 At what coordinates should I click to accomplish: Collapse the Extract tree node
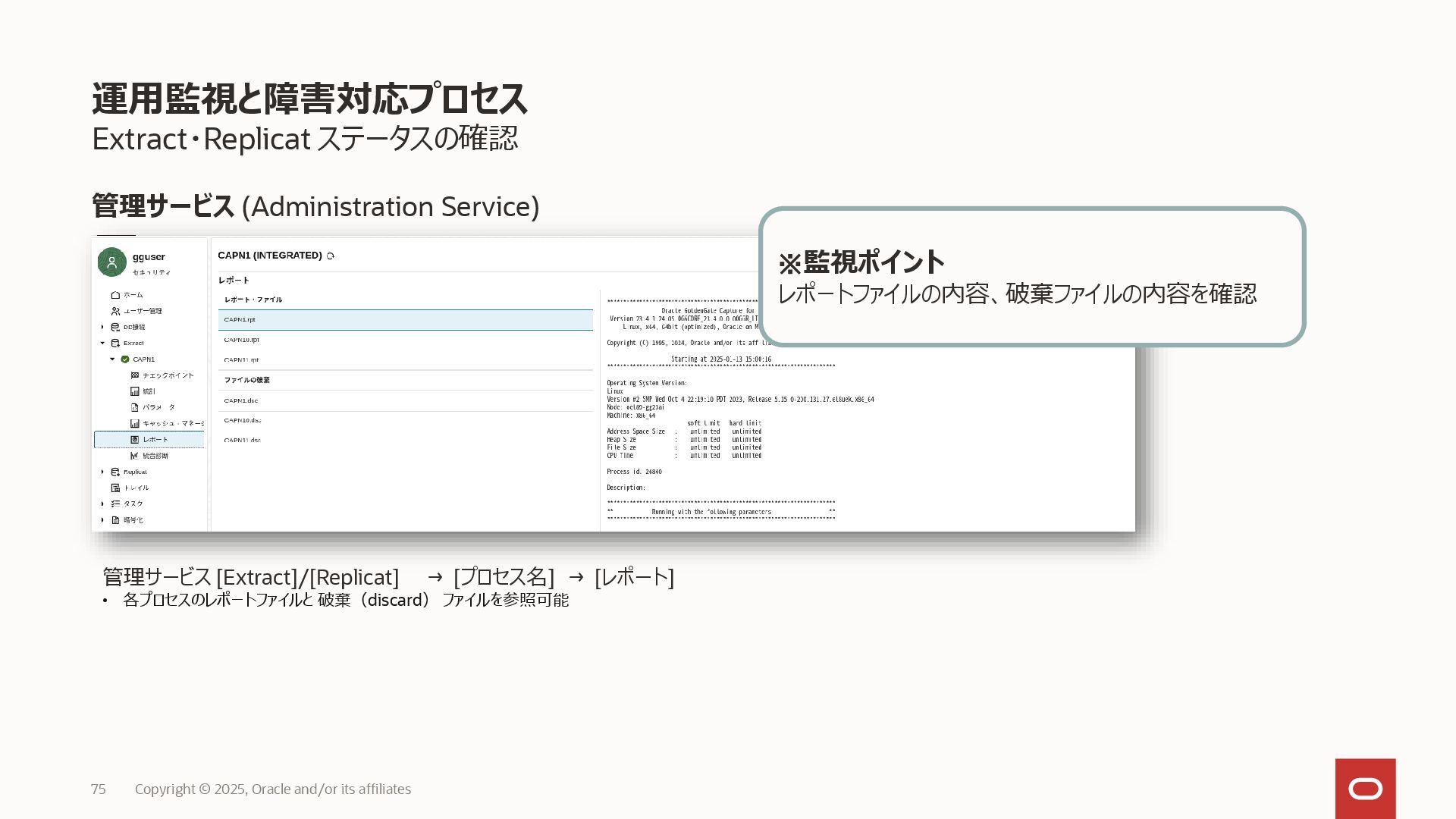pyautogui.click(x=102, y=343)
